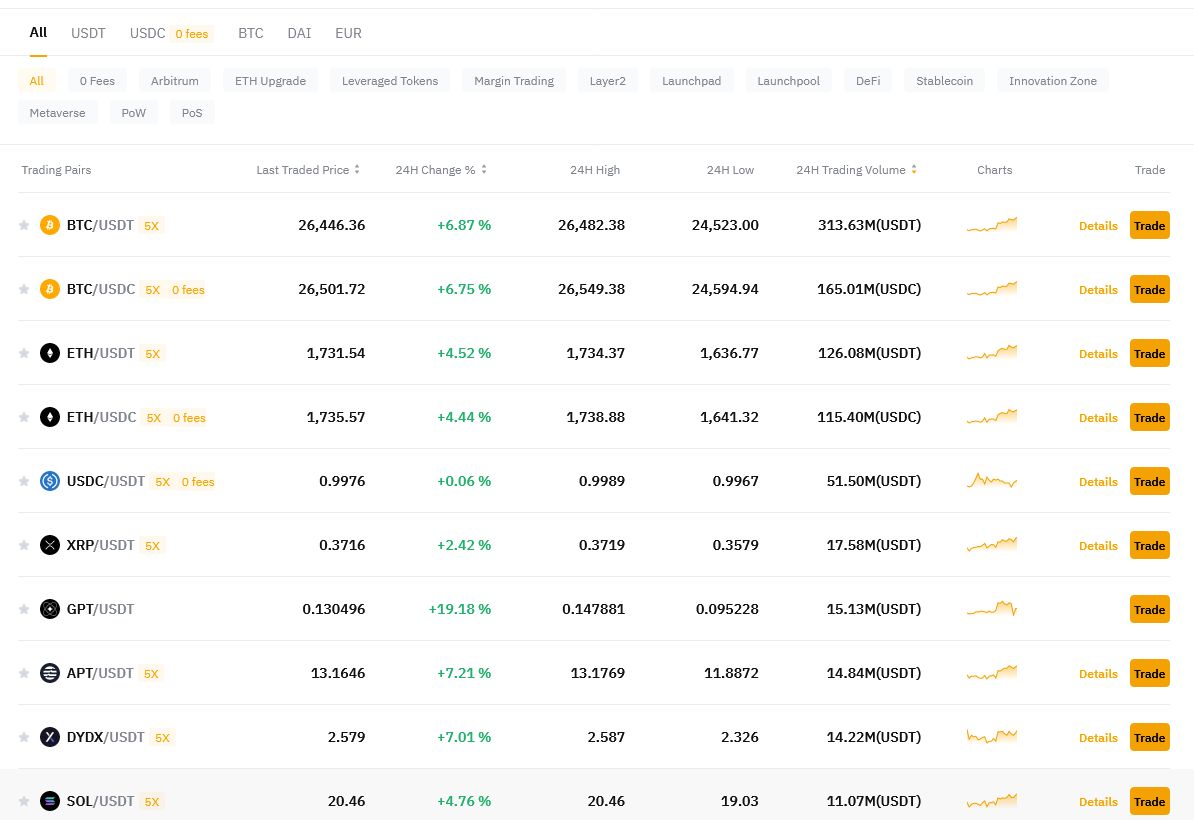Viewport: 1194px width, 820px height.
Task: Sort by Last Traded Price arrows
Action: click(357, 170)
